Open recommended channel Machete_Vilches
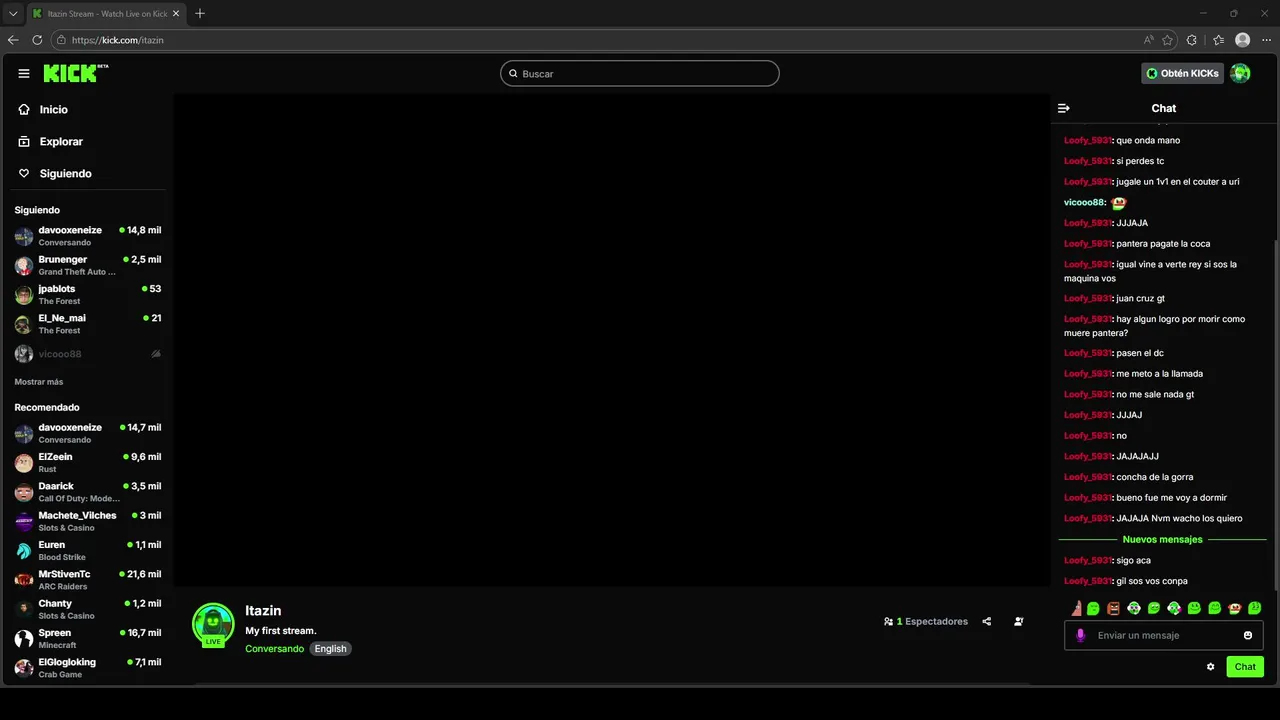This screenshot has height=720, width=1280. coord(87,521)
